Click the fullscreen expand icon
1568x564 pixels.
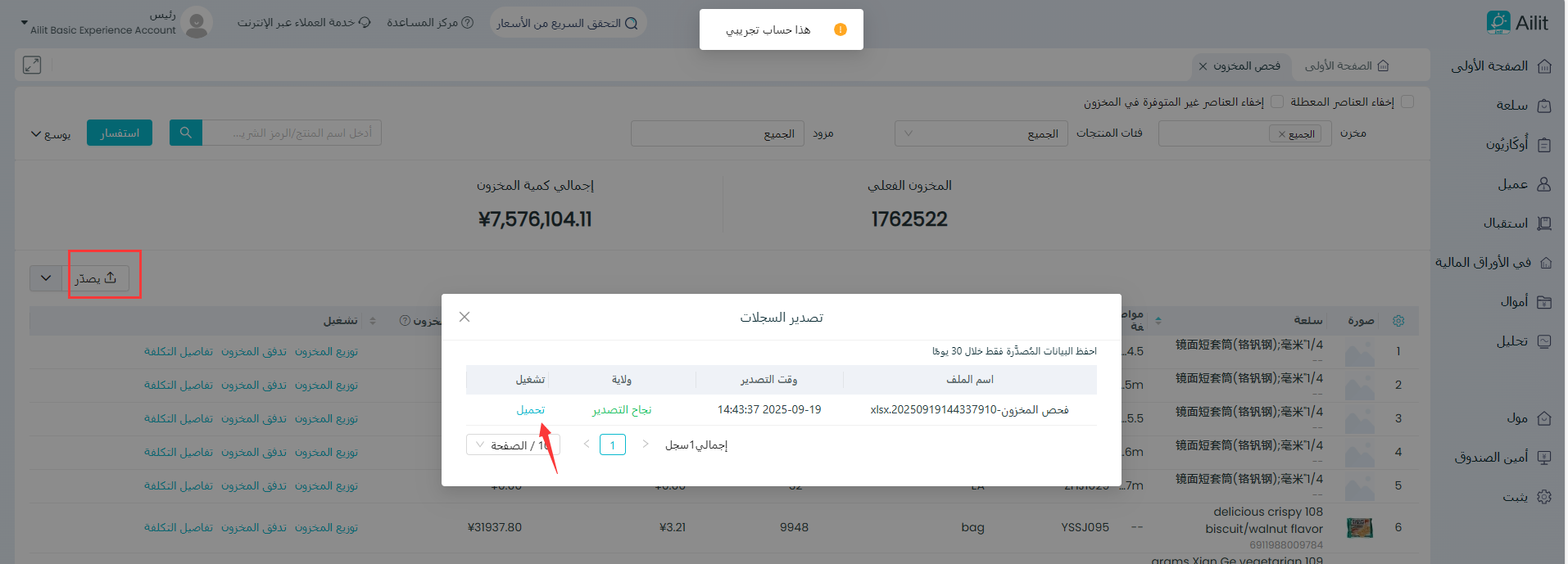pos(32,65)
